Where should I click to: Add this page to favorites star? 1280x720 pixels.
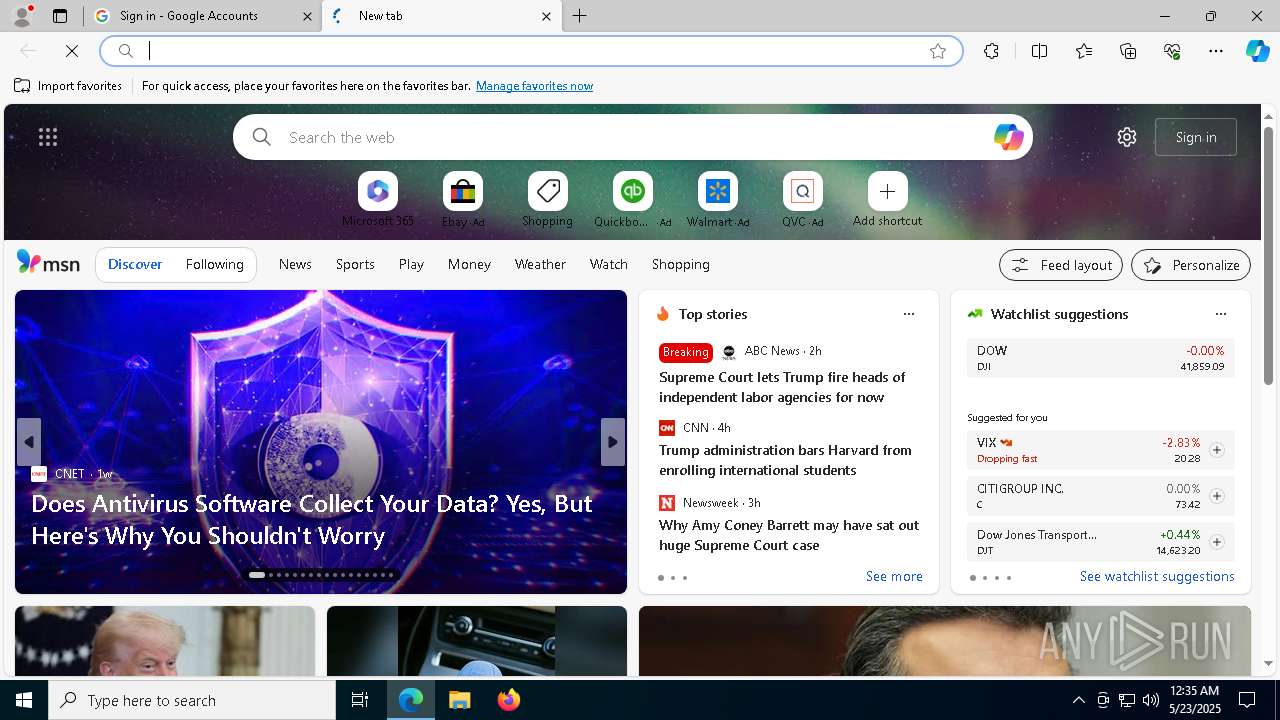[x=937, y=51]
